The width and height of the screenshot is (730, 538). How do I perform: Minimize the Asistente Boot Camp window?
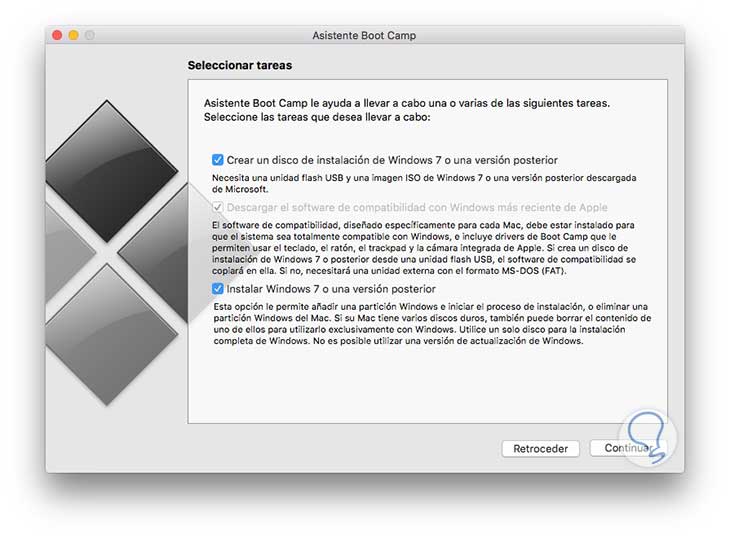(x=74, y=35)
